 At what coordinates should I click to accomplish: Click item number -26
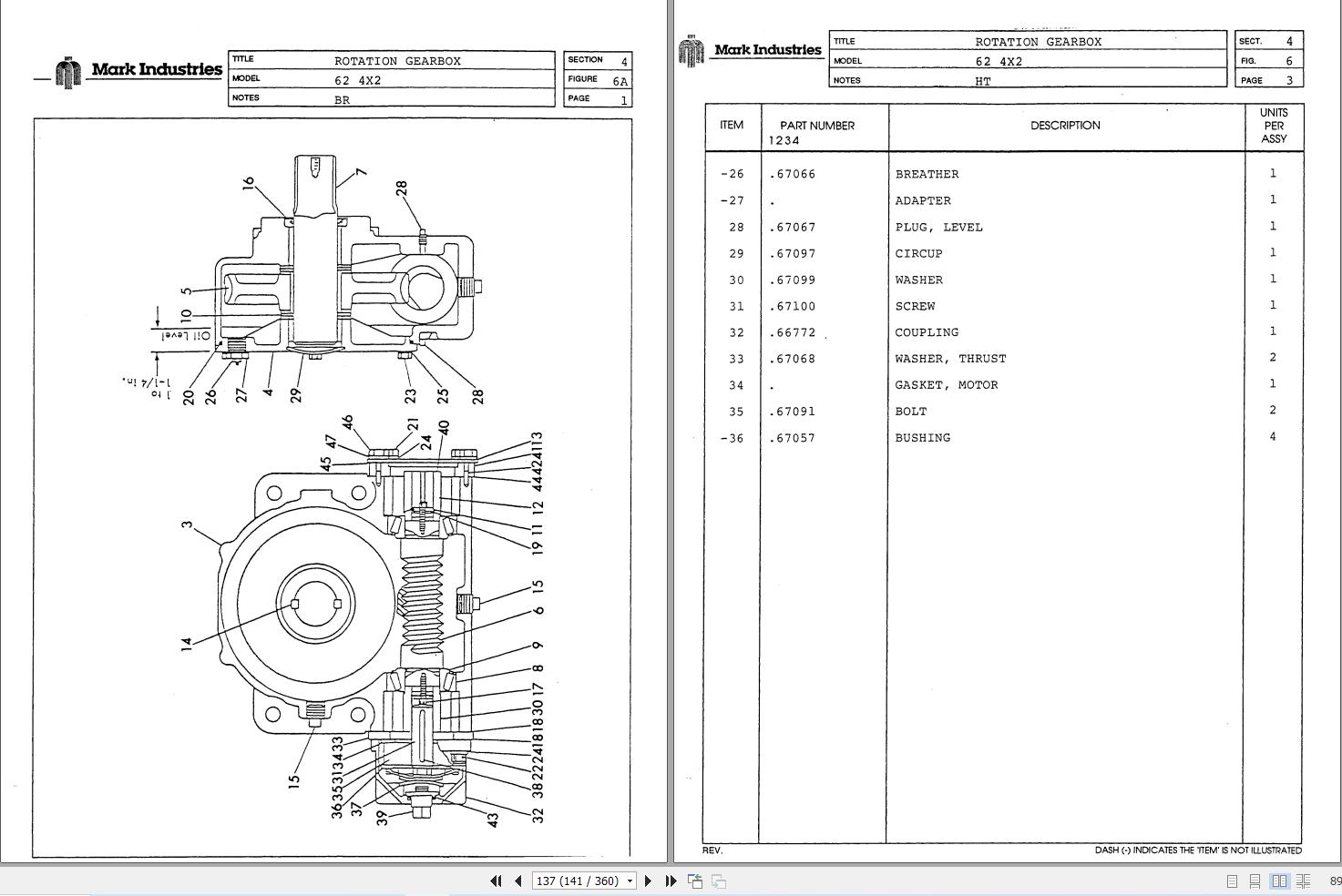(732, 174)
